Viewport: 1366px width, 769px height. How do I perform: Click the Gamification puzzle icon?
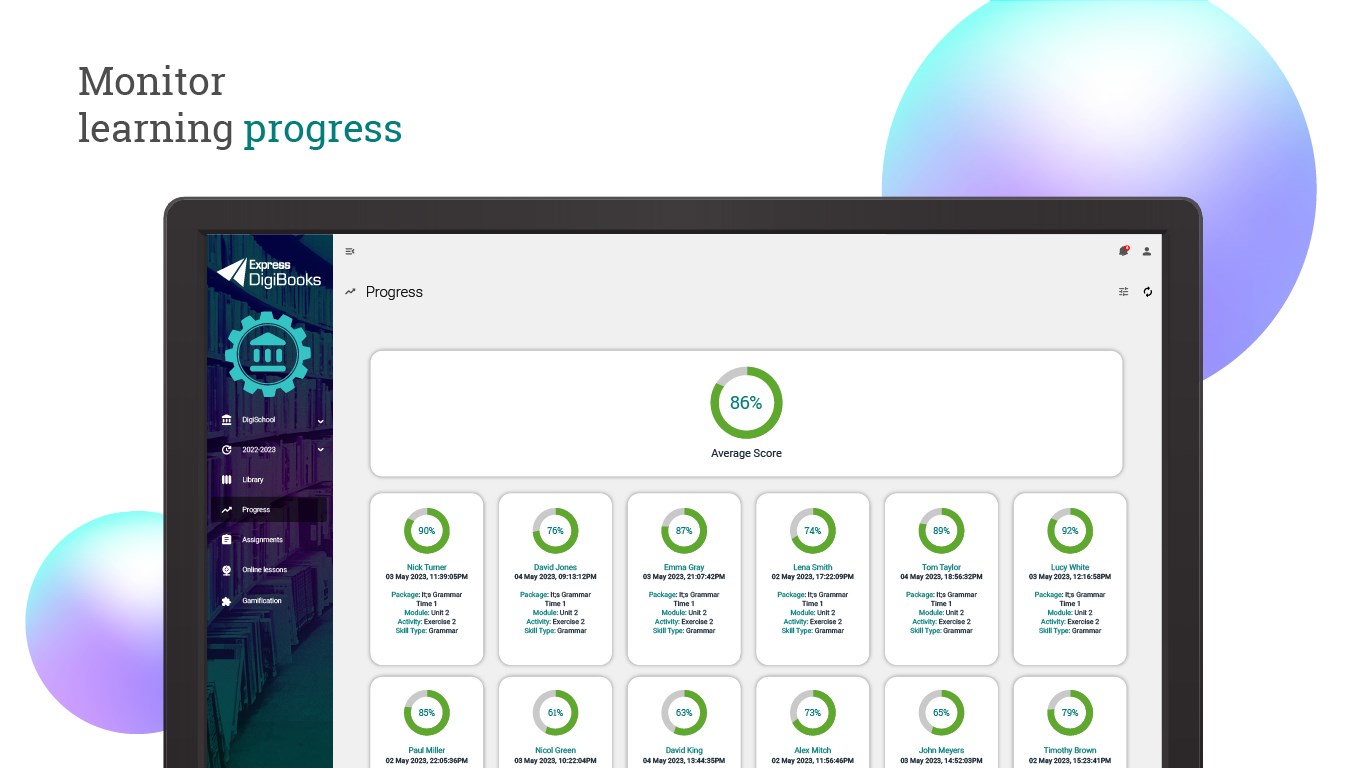click(x=226, y=601)
